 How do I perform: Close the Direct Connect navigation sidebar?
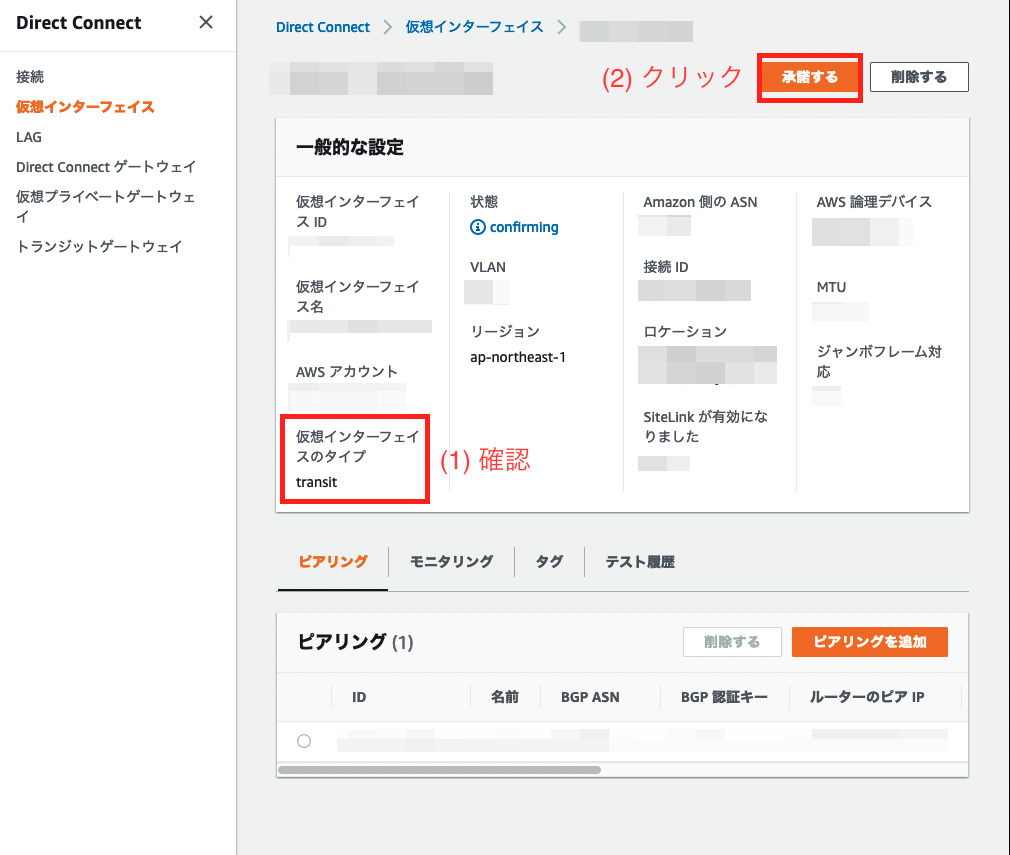(x=205, y=21)
